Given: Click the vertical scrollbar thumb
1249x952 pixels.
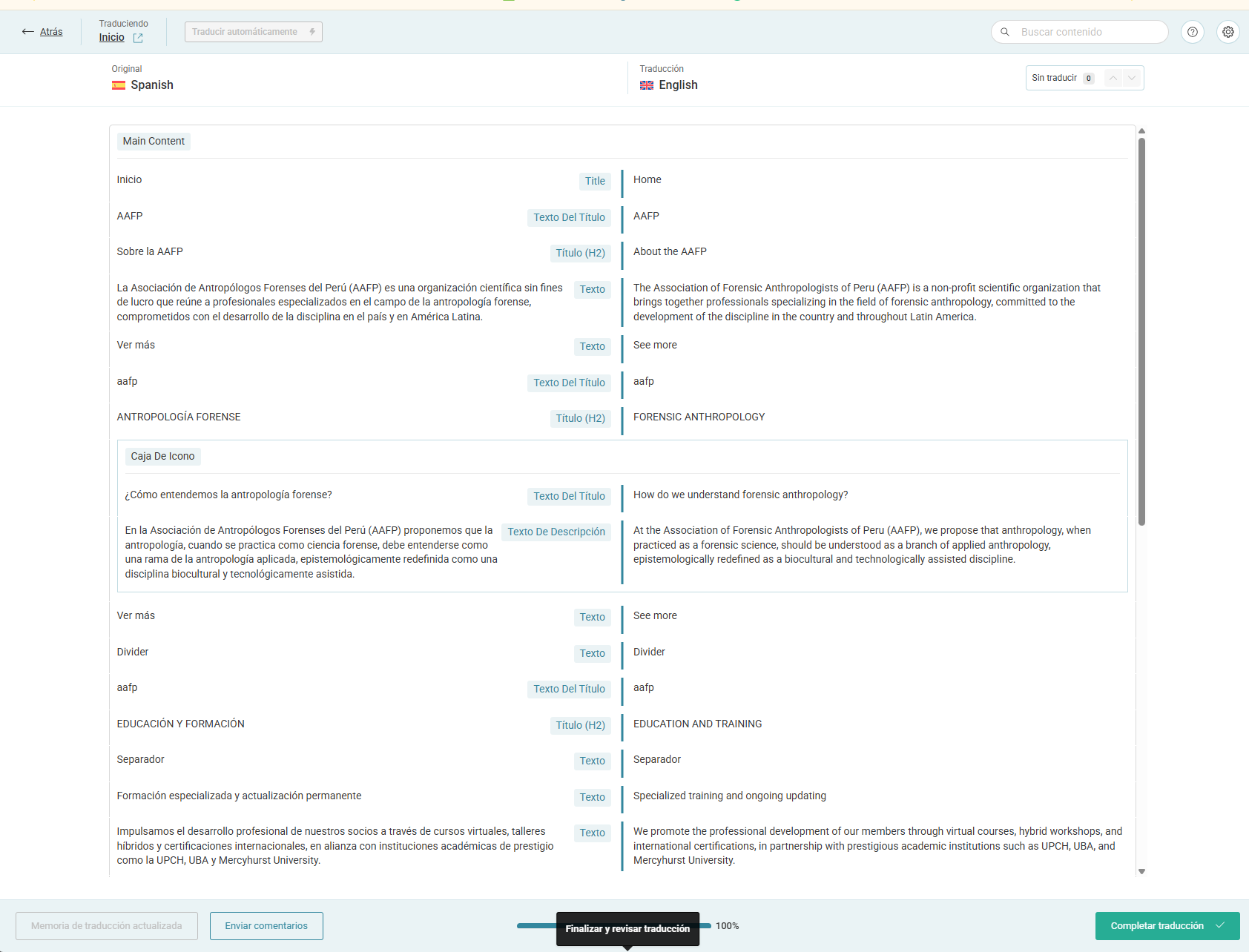Looking at the screenshot, I should pyautogui.click(x=1142, y=331).
